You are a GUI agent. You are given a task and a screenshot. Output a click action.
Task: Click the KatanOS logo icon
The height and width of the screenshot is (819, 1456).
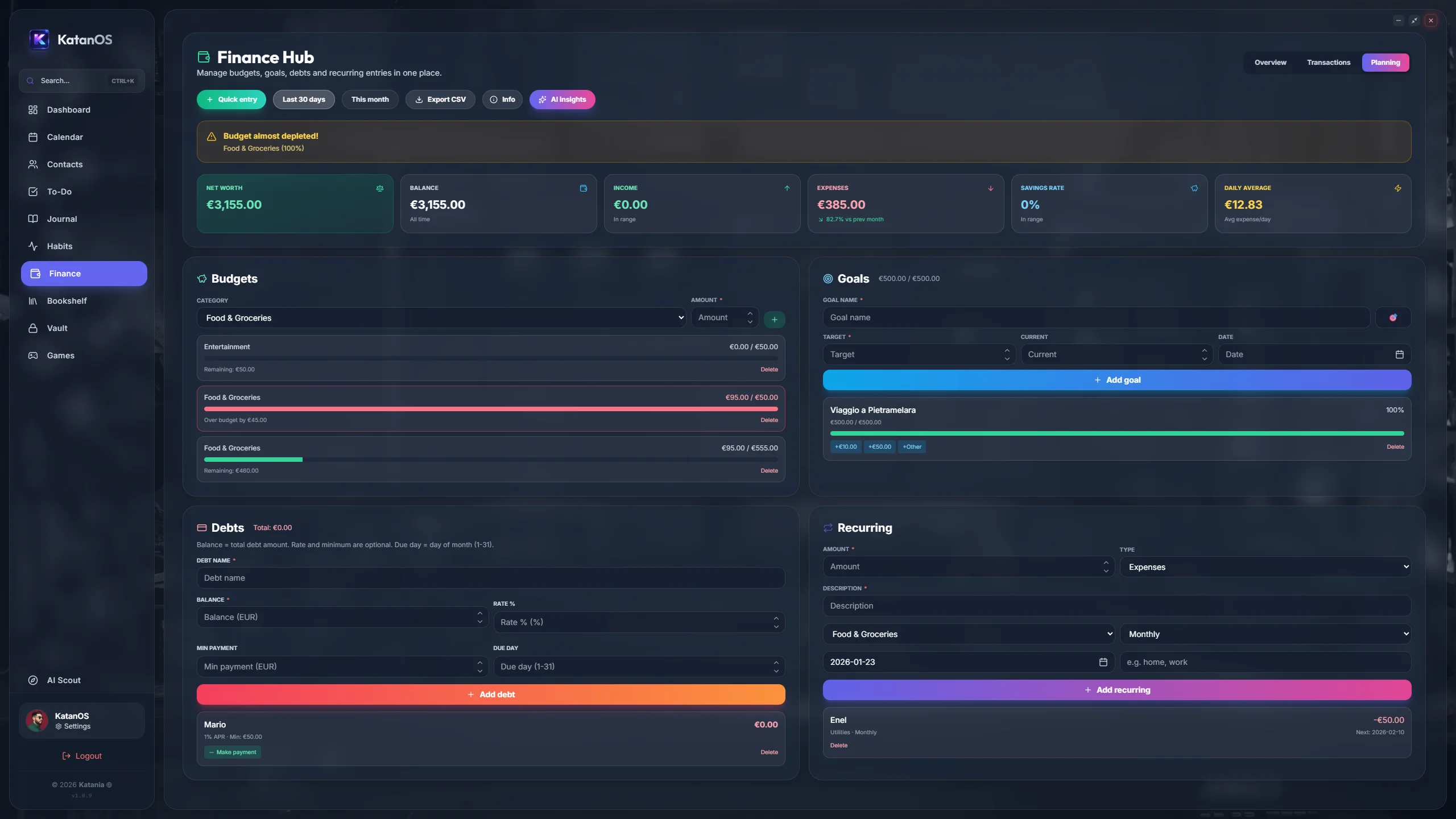[39, 39]
